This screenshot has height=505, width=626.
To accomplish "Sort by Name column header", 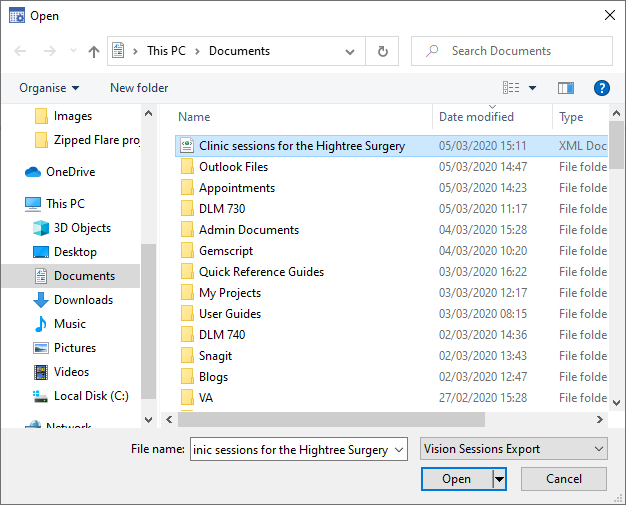I will [195, 117].
